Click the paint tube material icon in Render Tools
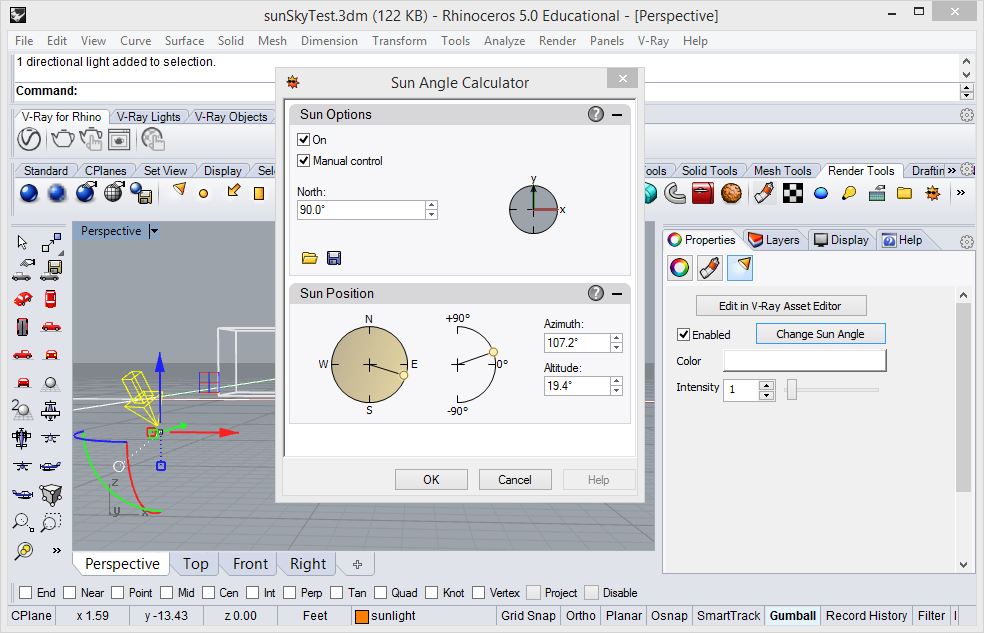The height and width of the screenshot is (633, 984). [763, 193]
